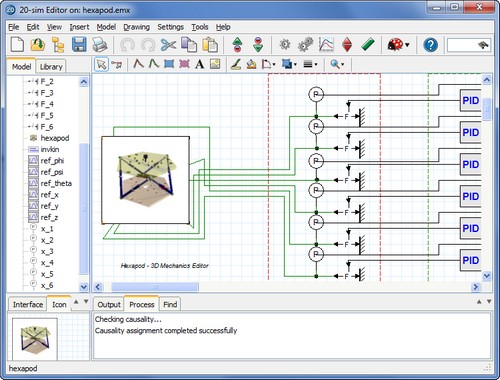Image resolution: width=500 pixels, height=380 pixels.
Task: Switch to the Process tab
Action: coord(142,304)
